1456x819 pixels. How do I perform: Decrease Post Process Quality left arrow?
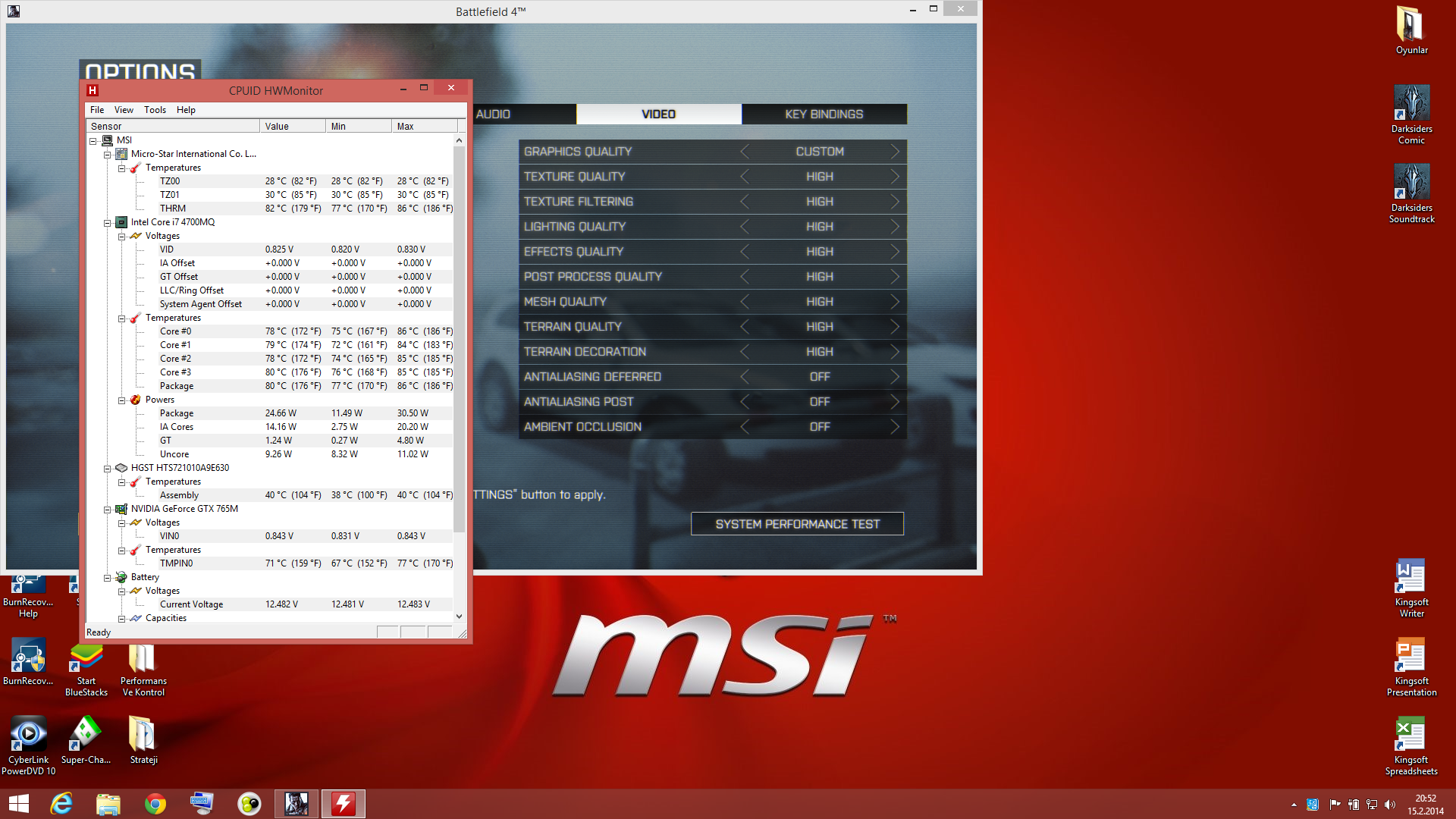pos(745,277)
